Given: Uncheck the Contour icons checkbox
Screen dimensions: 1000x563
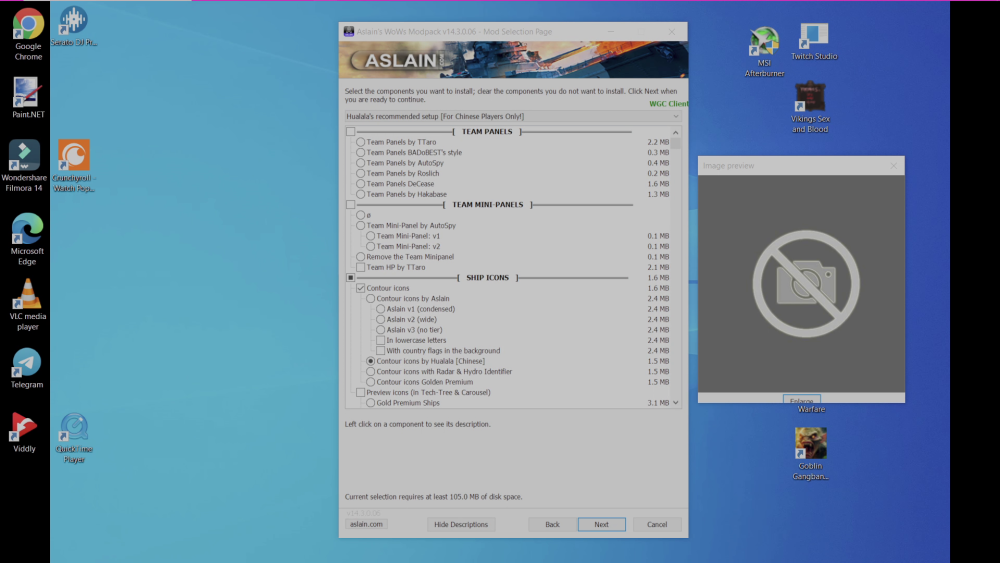Looking at the screenshot, I should (360, 288).
